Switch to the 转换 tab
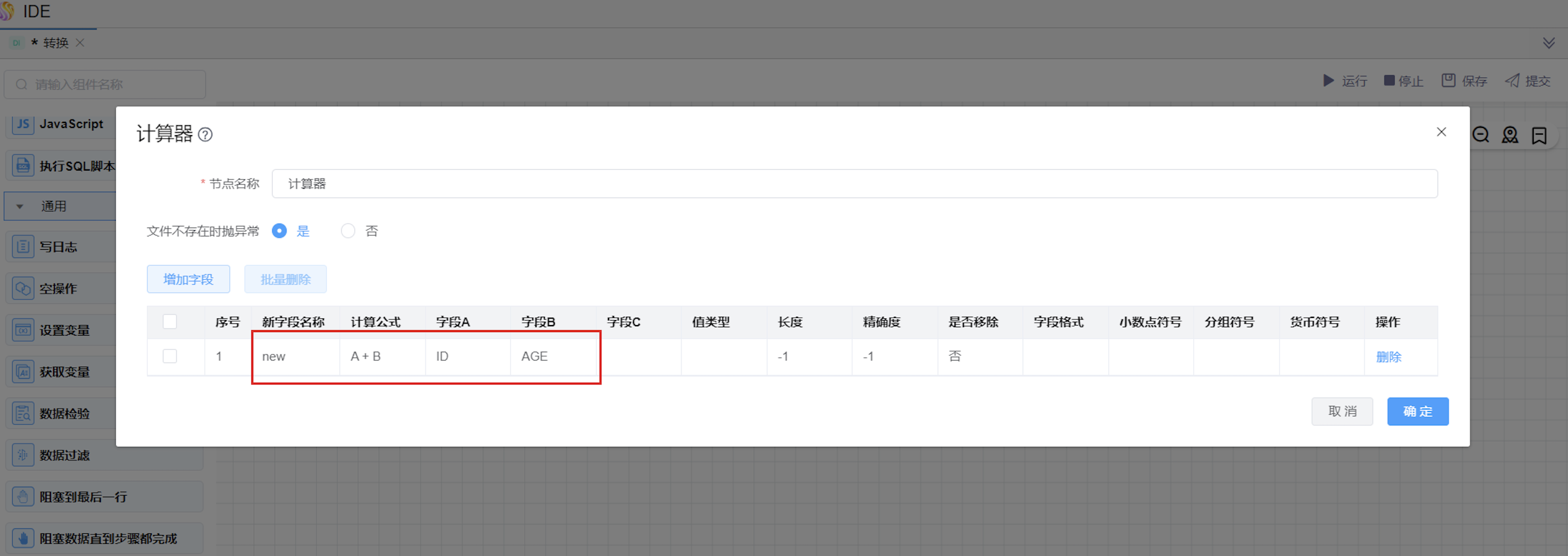Screen dimensions: 1568x556 (55, 43)
